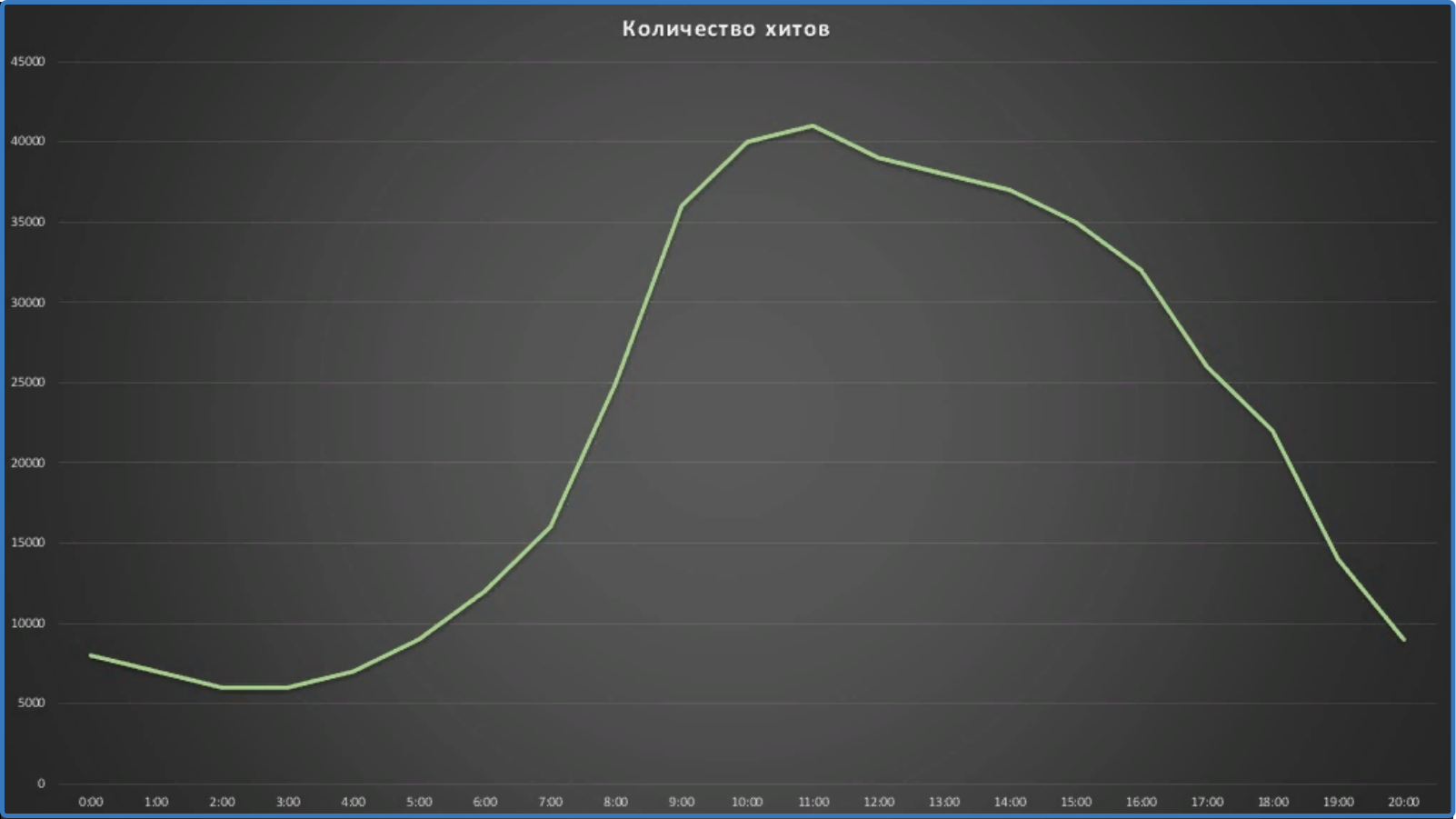1456x819 pixels.
Task: Click the line start point at 0:00
Action: click(91, 655)
